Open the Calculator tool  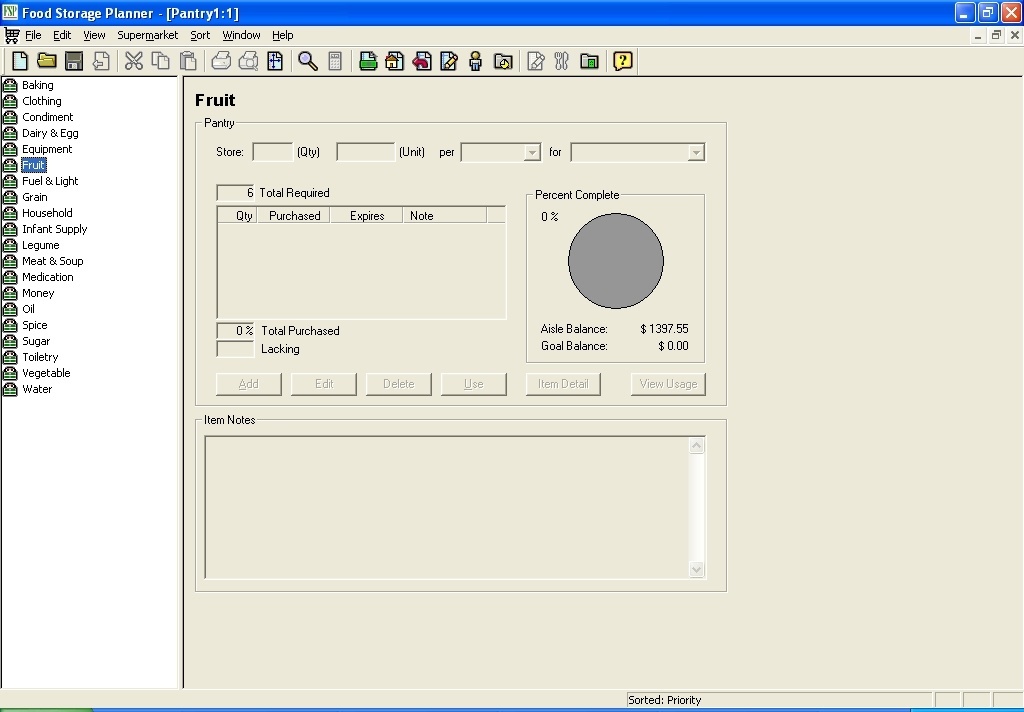tap(335, 61)
